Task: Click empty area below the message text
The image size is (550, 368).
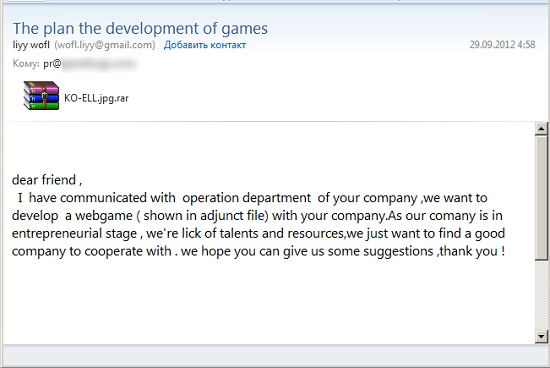Action: coord(267,302)
